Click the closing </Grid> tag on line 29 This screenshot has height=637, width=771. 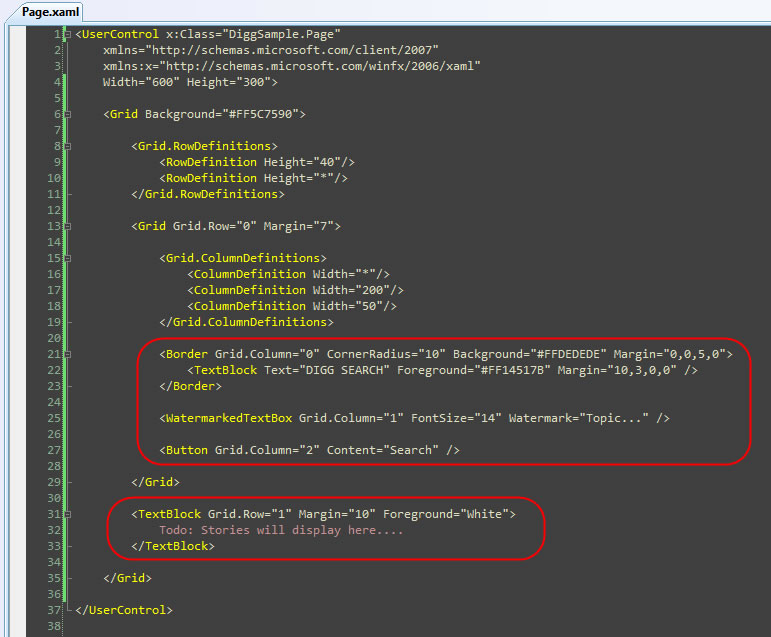tap(155, 482)
